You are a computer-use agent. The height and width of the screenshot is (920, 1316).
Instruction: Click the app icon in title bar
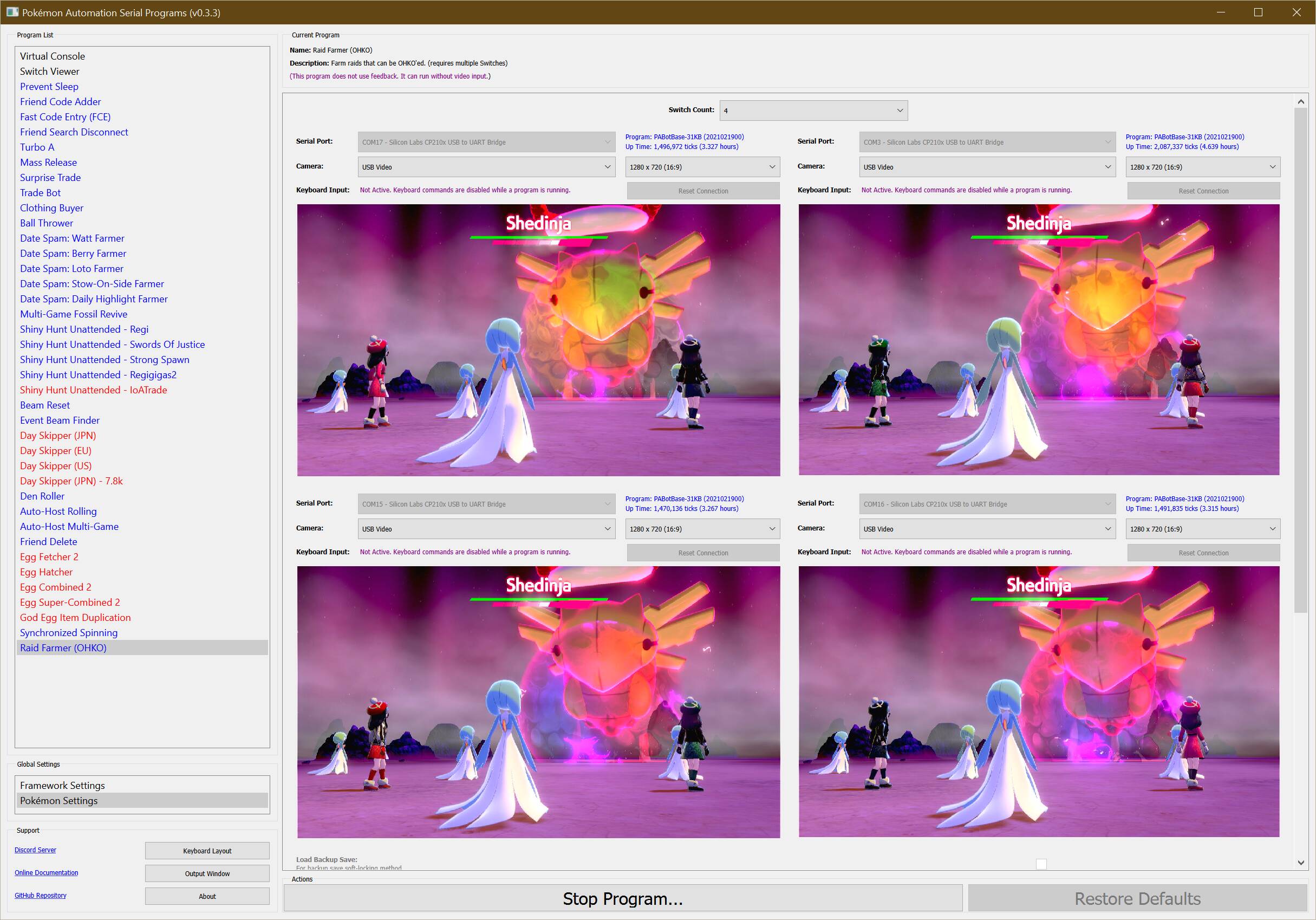tap(12, 12)
